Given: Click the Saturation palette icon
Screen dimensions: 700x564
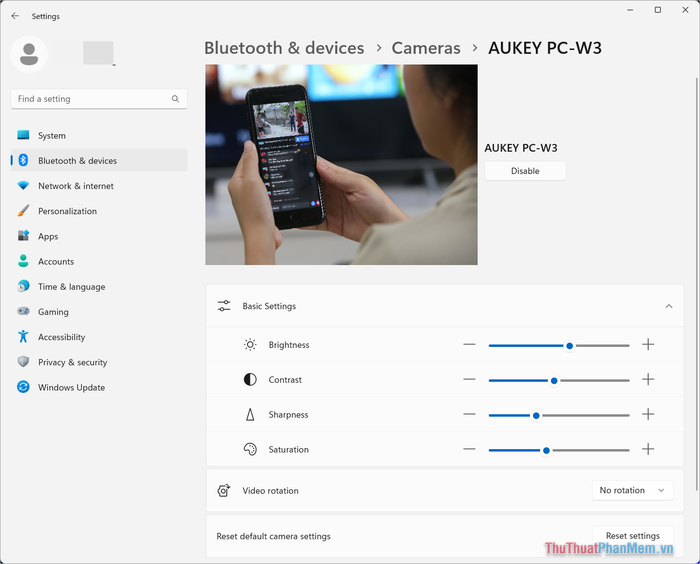Looking at the screenshot, I should (x=250, y=449).
